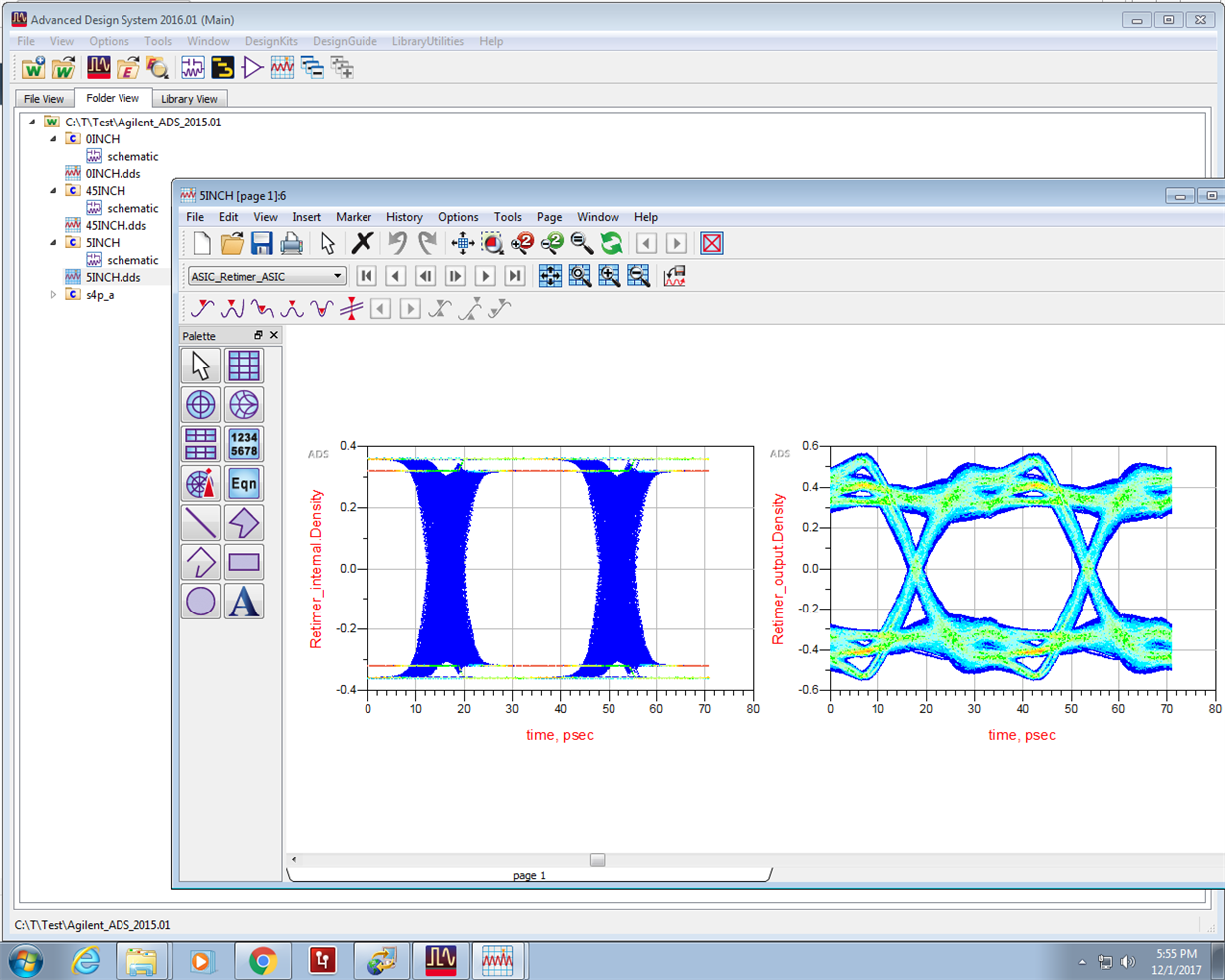Select the schematic under 0INCH
Viewport: 1225px width, 980px height.
click(x=132, y=156)
